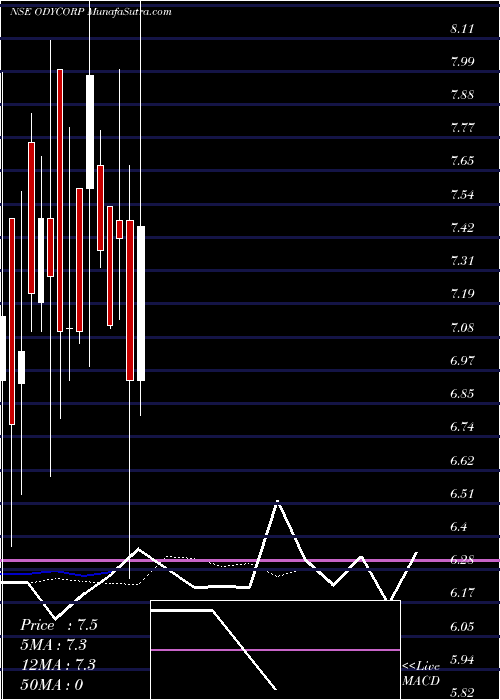Click the 7.31 price axis label

click(462, 261)
